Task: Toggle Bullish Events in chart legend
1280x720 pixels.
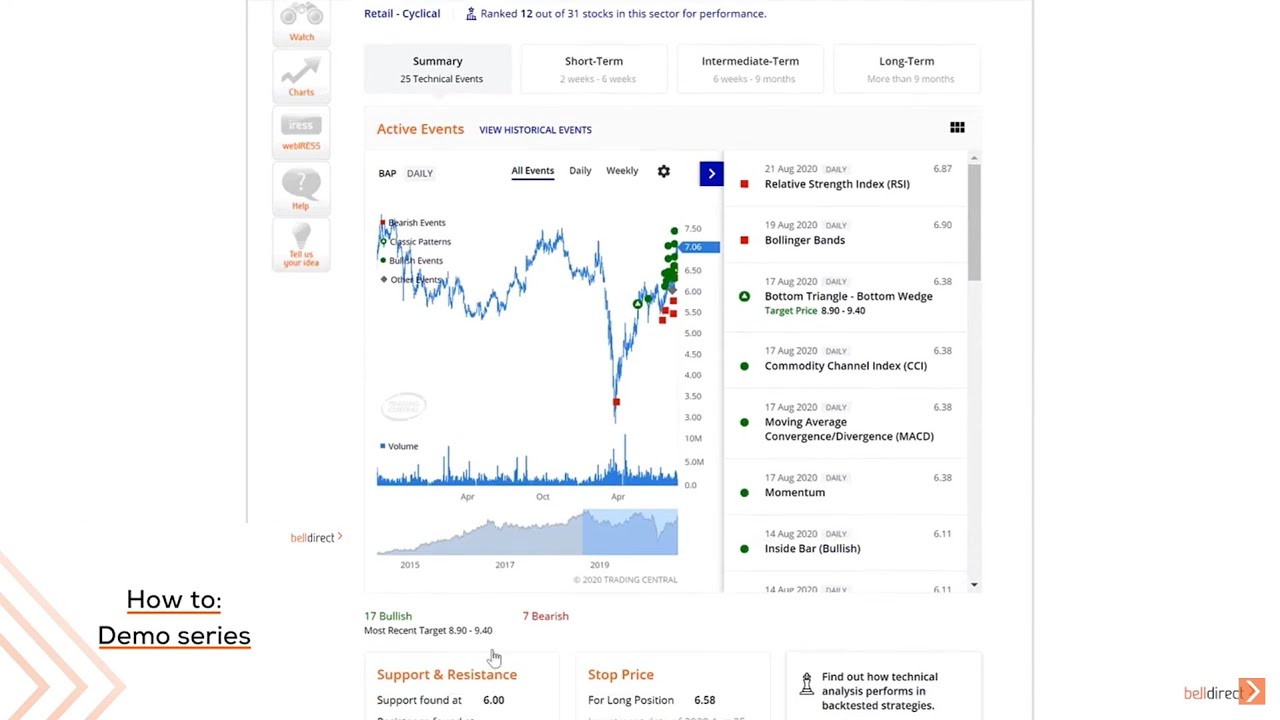Action: 415,261
